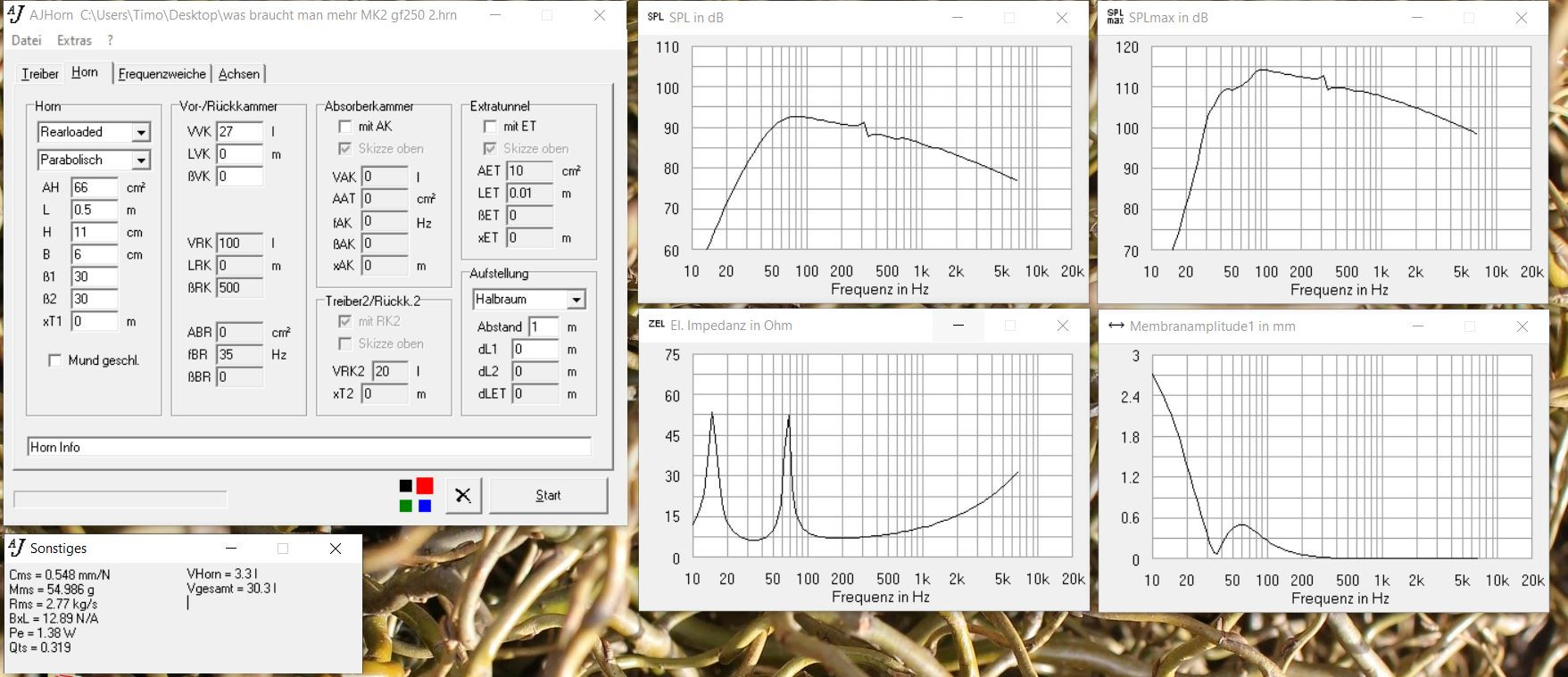Click the AJHorn title bar logo icon
The height and width of the screenshot is (677, 1568).
[15, 14]
